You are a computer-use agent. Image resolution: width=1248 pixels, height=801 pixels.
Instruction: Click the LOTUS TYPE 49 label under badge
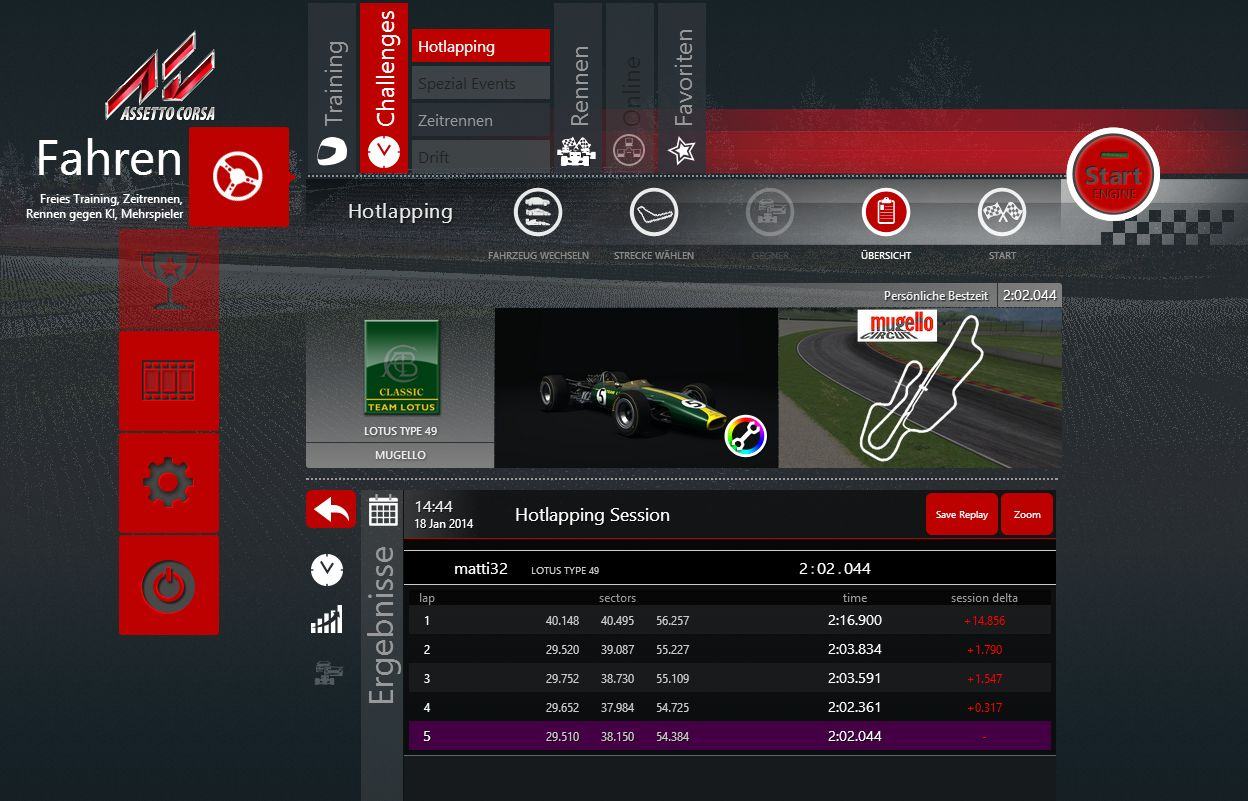[x=401, y=431]
